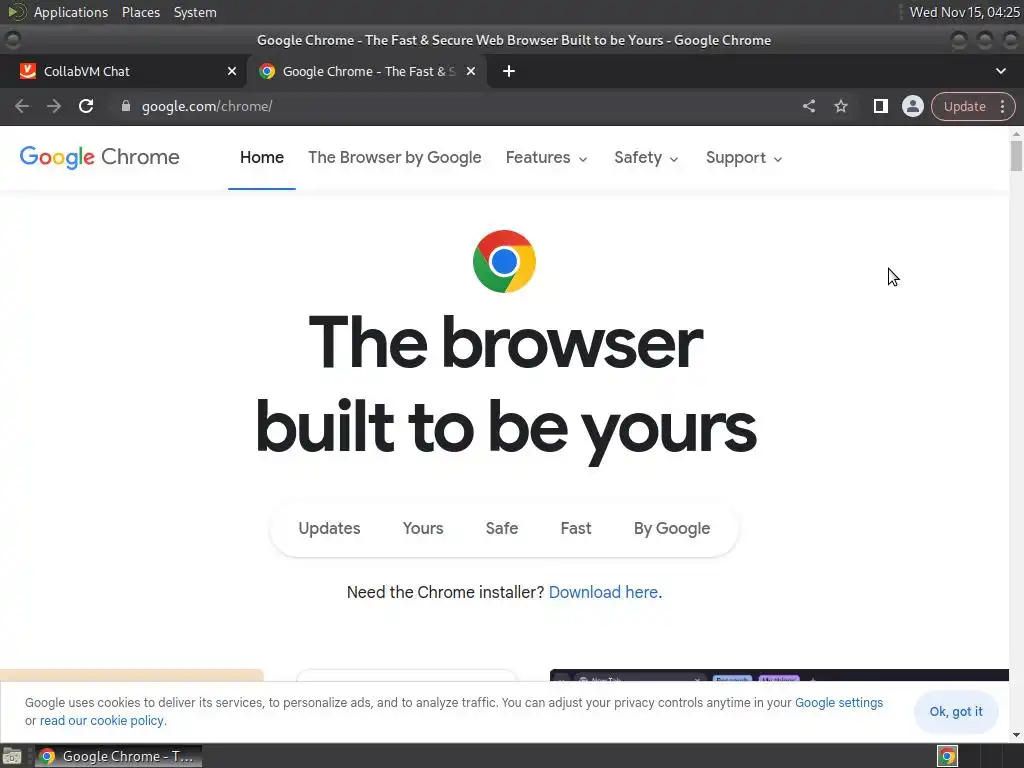Reload the current page
This screenshot has width=1024, height=768.
coord(86,106)
